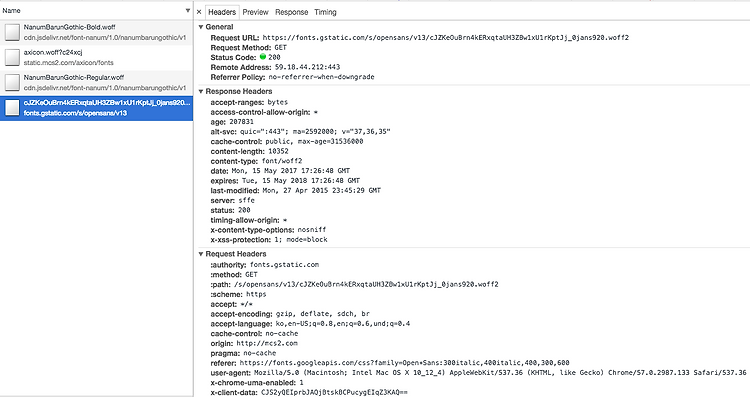Click the origin http://mcs2.com header
750x397 pixels.
(254, 343)
